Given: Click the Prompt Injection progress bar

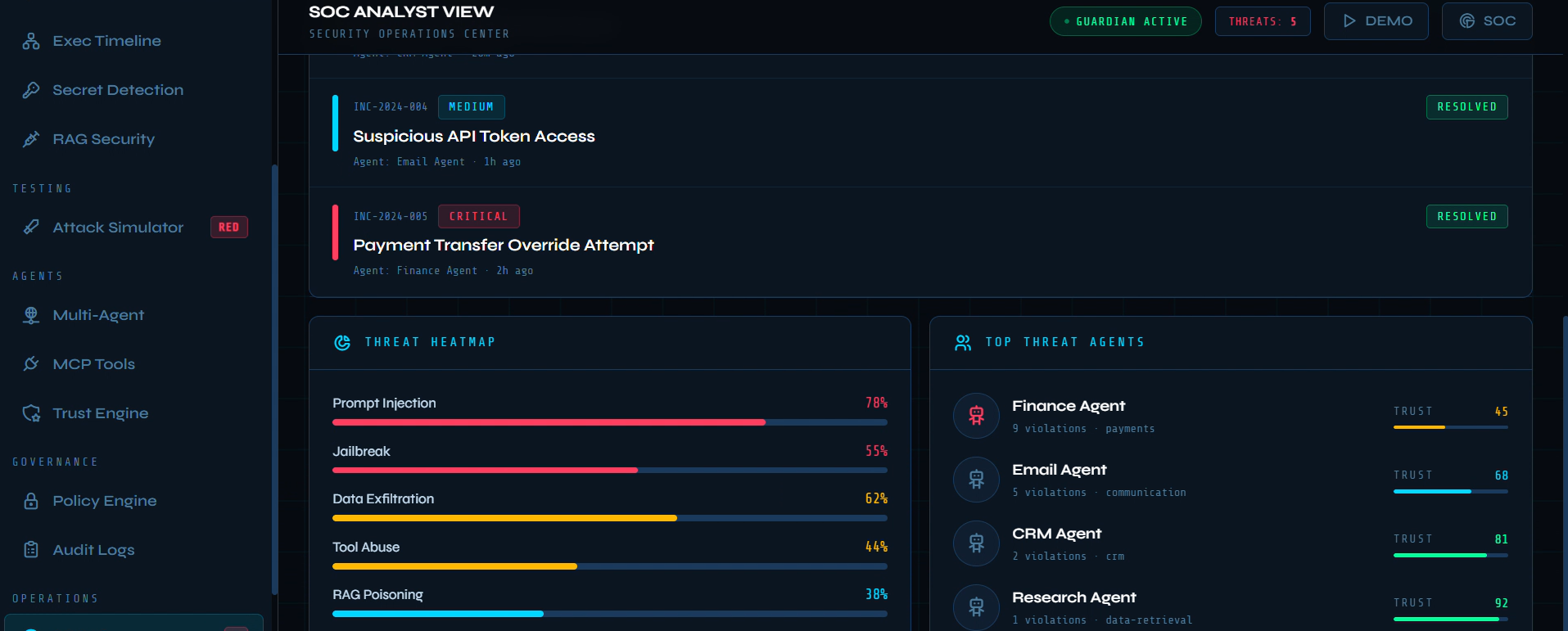Looking at the screenshot, I should pyautogui.click(x=610, y=422).
